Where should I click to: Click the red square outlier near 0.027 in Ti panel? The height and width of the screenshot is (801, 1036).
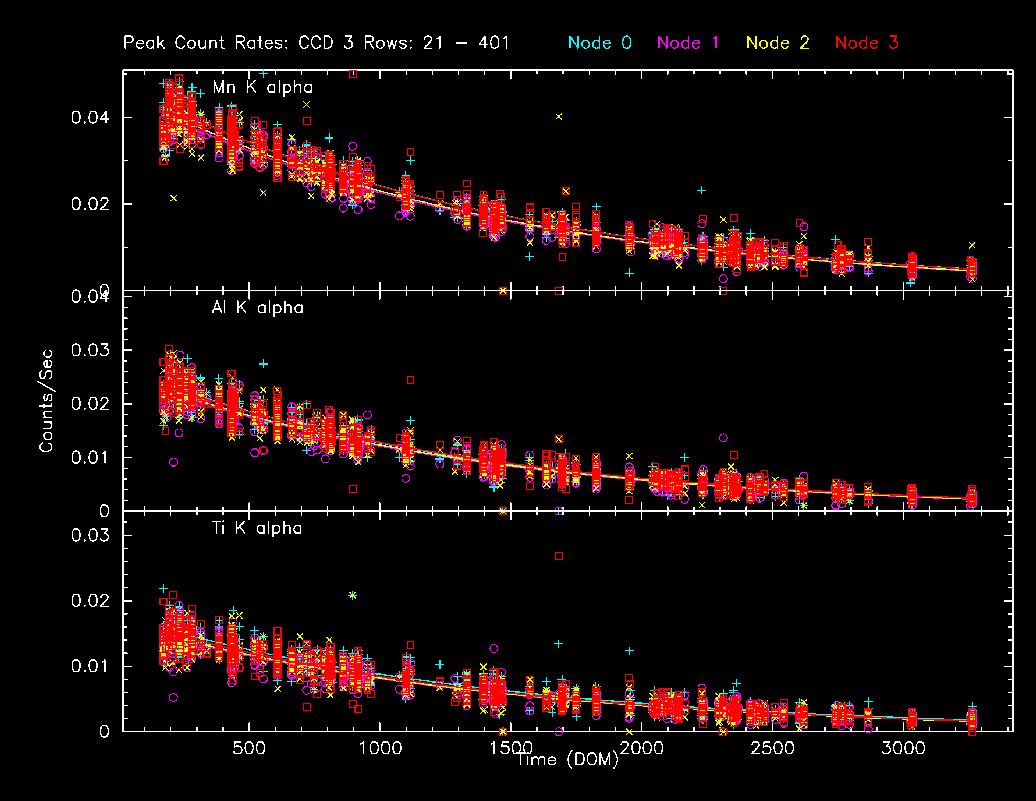pyautogui.click(x=559, y=555)
